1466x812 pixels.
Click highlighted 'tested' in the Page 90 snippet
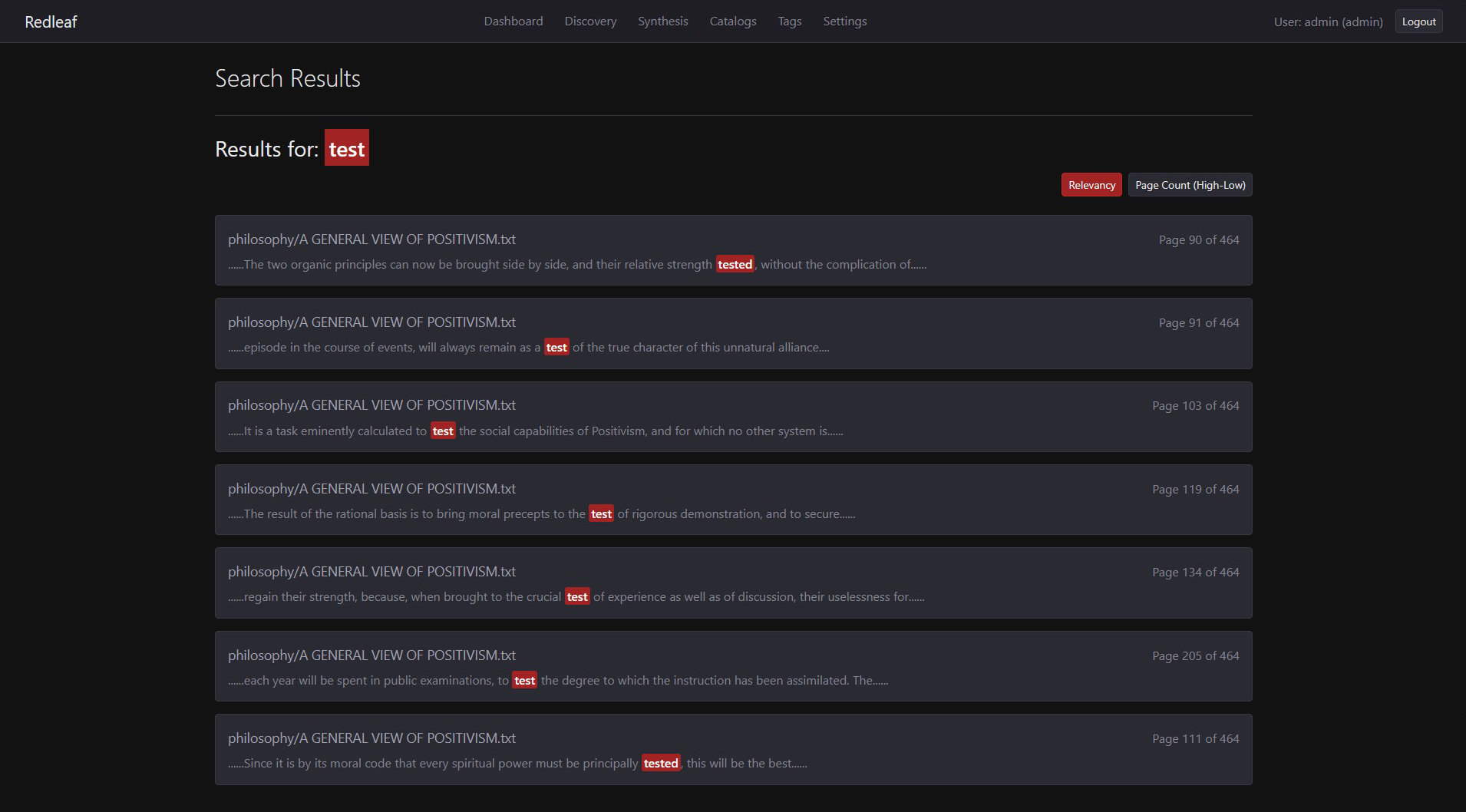tap(735, 265)
